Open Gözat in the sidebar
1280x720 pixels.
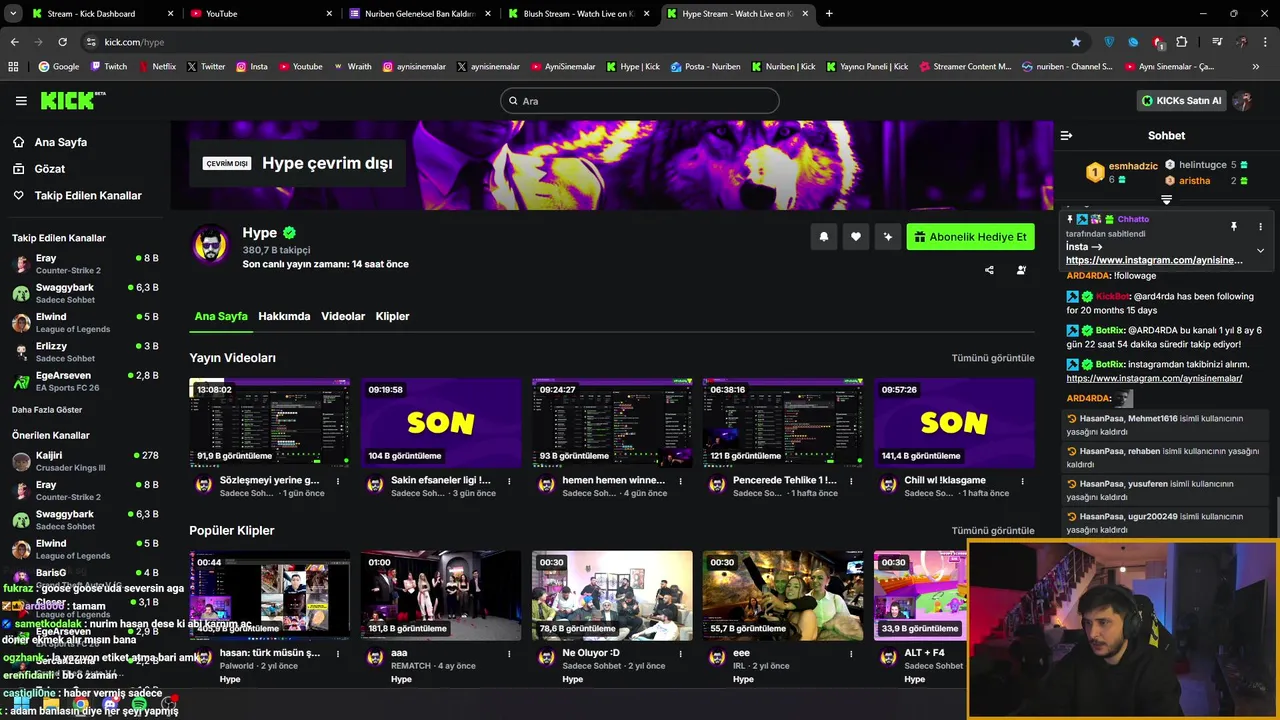point(49,169)
